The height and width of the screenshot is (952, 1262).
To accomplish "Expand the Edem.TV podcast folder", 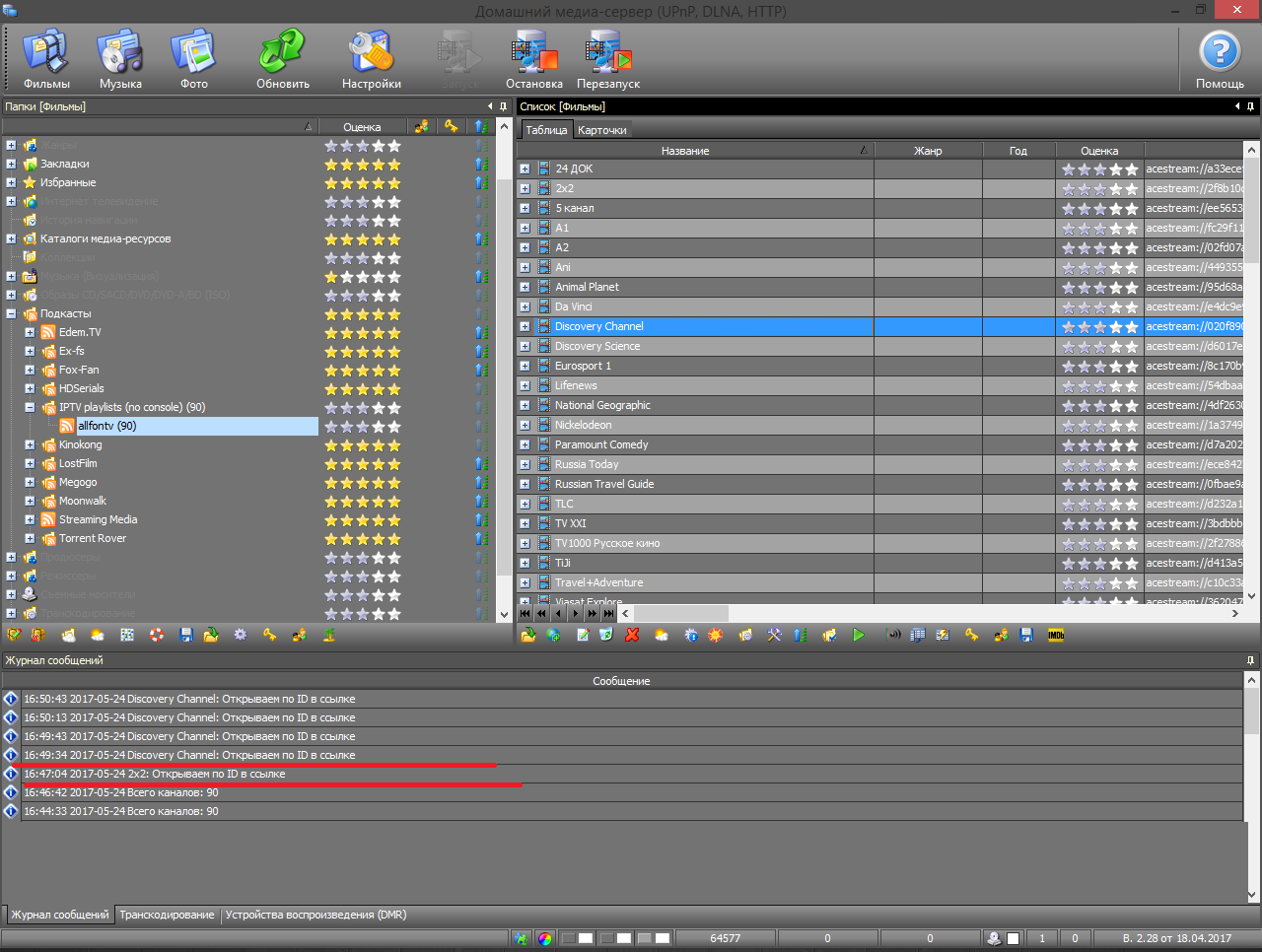I will [30, 333].
